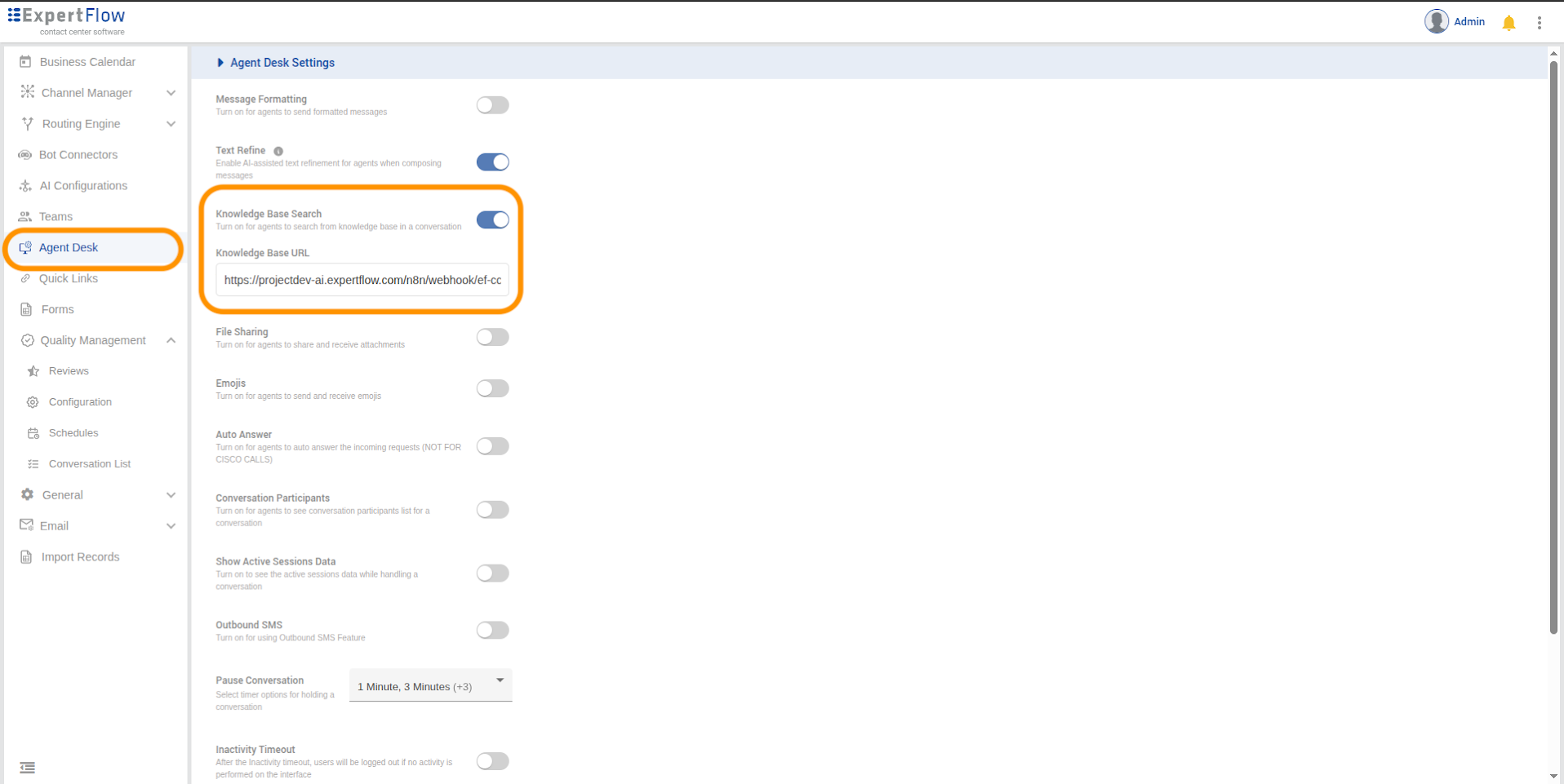
Task: Collapse the Agent Desk Settings triangle
Action: click(220, 63)
